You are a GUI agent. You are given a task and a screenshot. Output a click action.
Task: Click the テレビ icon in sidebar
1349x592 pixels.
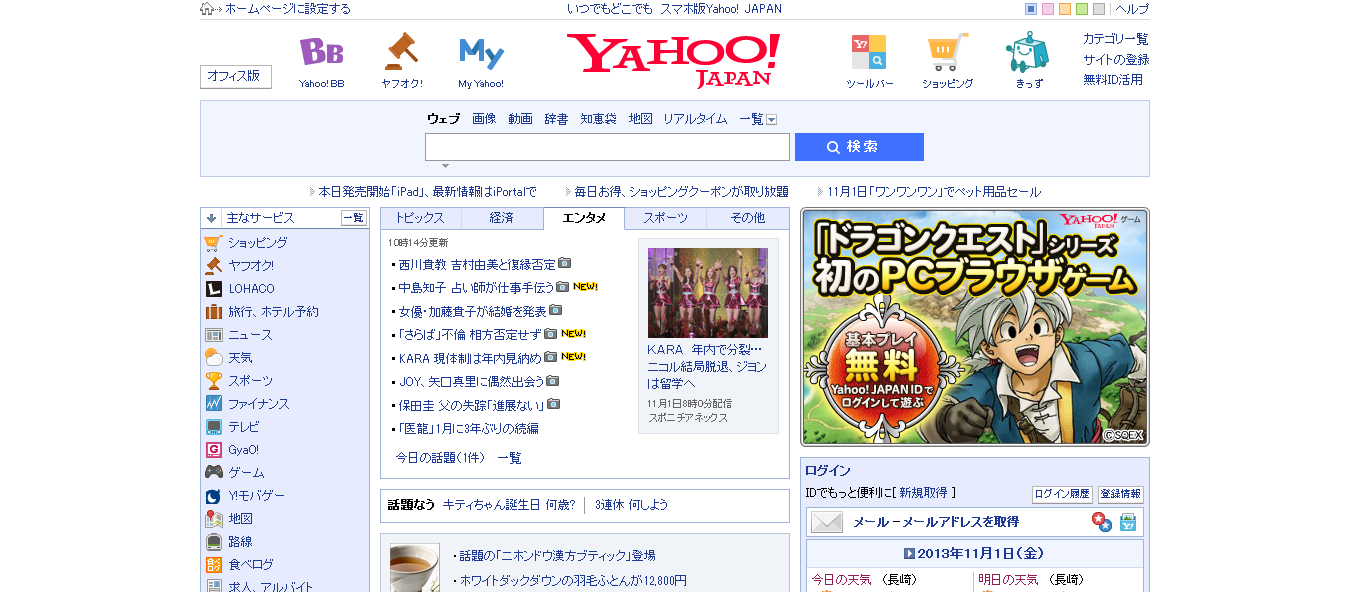[x=213, y=426]
